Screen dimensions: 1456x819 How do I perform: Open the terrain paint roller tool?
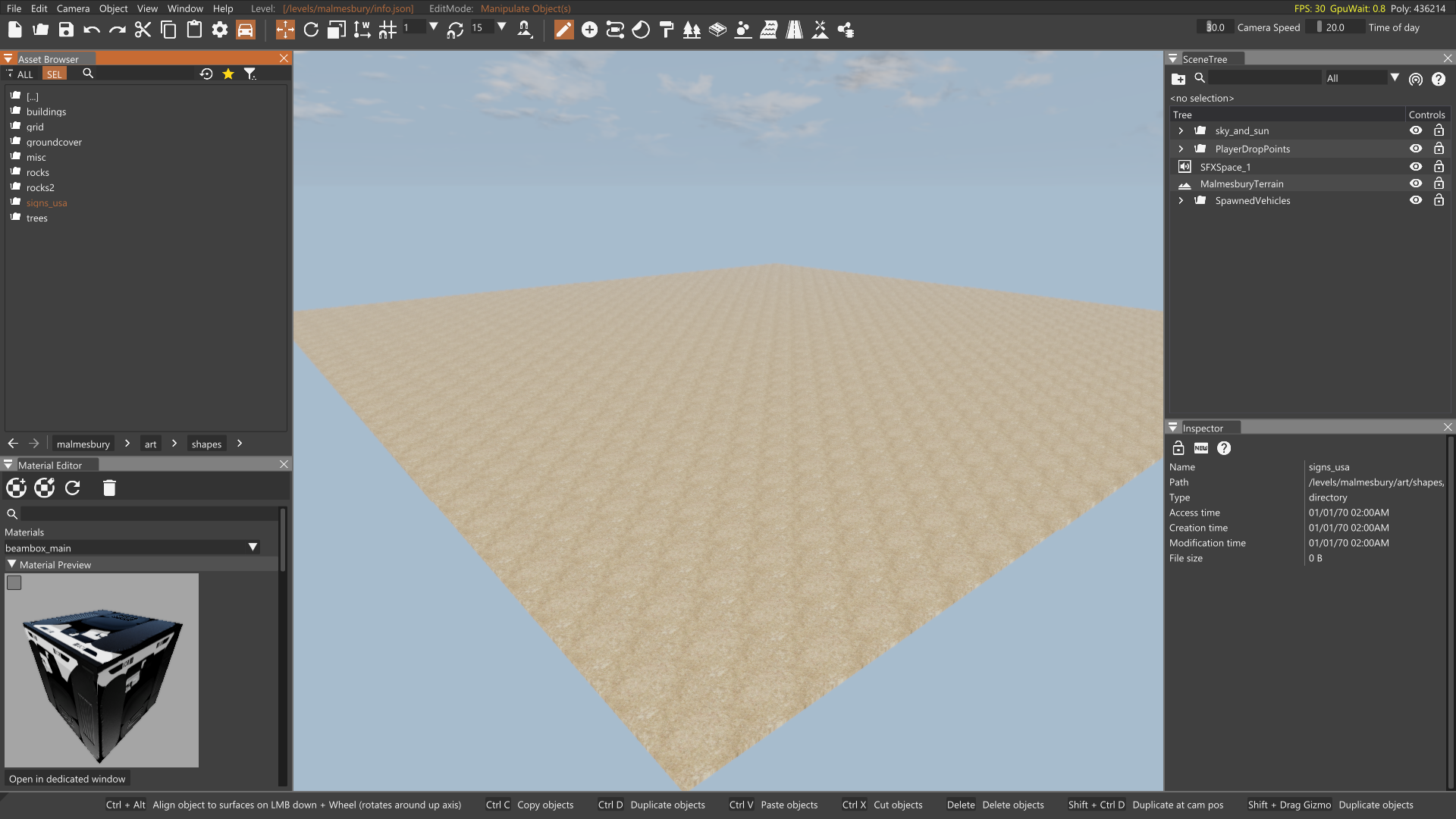click(x=667, y=30)
